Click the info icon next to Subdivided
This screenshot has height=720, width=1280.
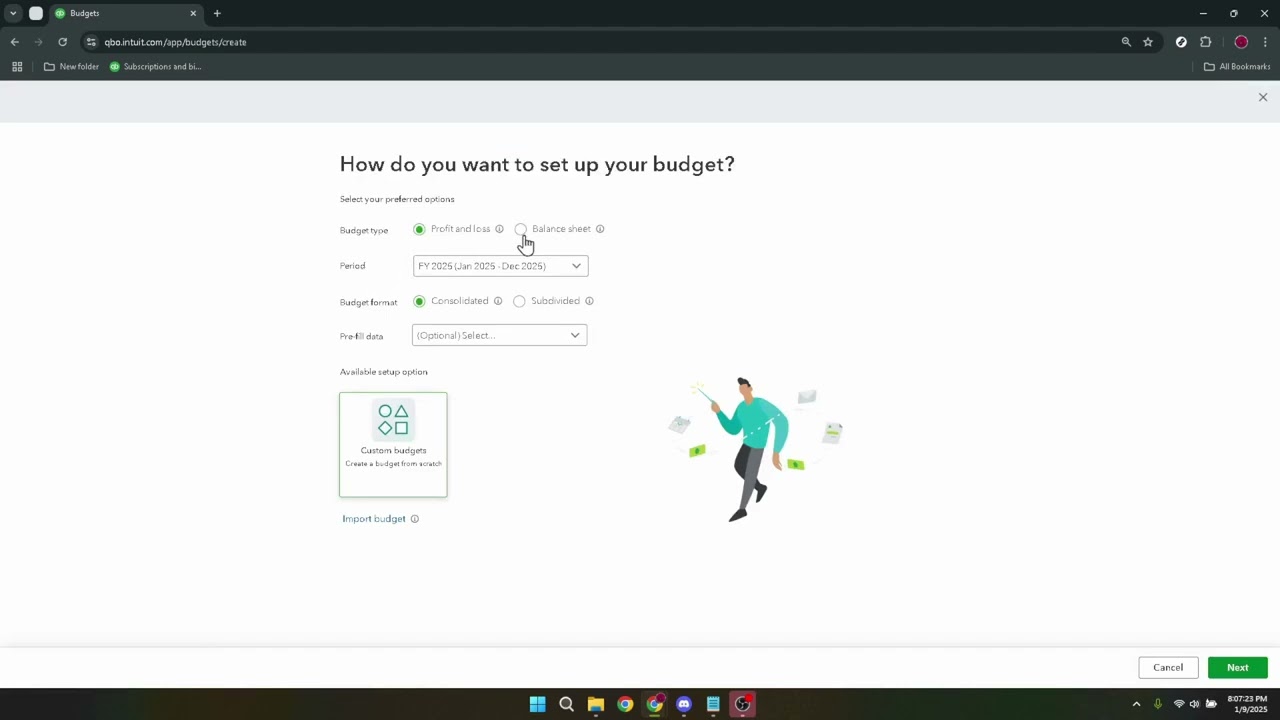(x=589, y=301)
